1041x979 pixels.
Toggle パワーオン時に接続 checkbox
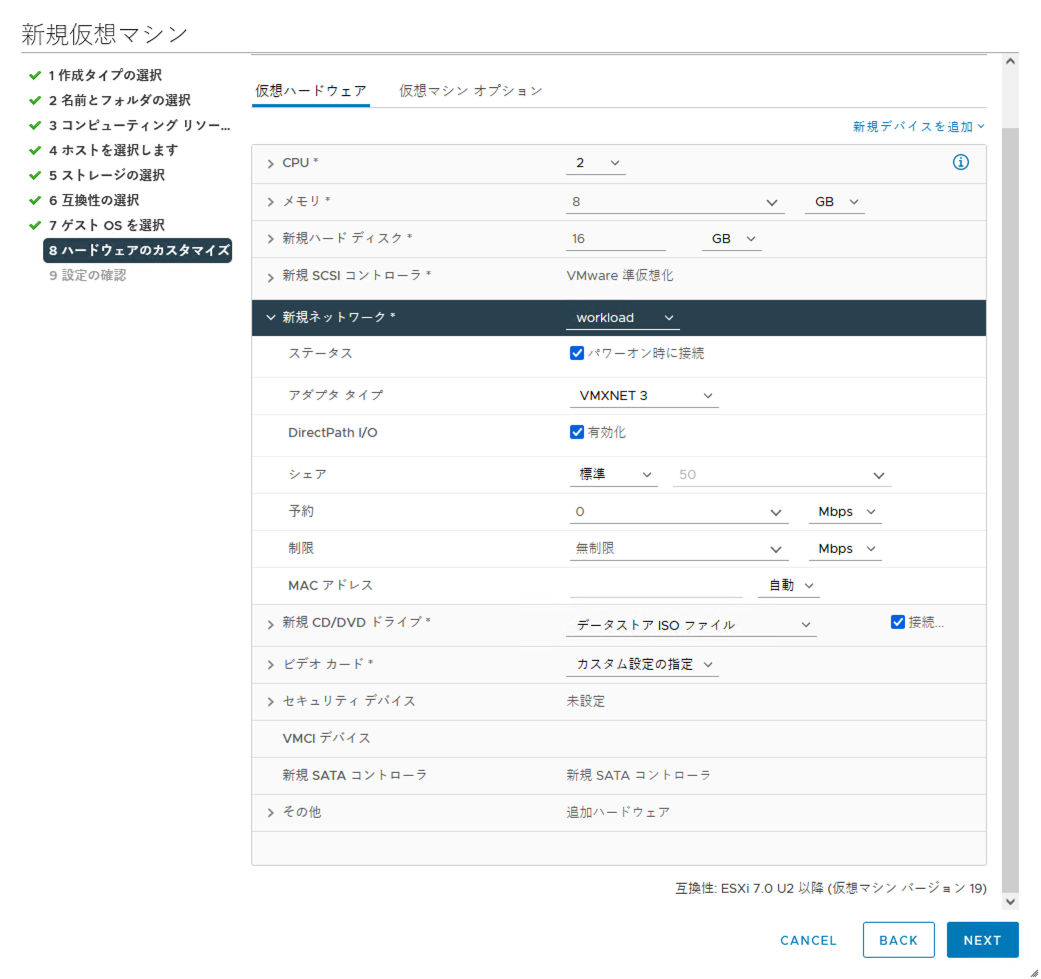(576, 353)
